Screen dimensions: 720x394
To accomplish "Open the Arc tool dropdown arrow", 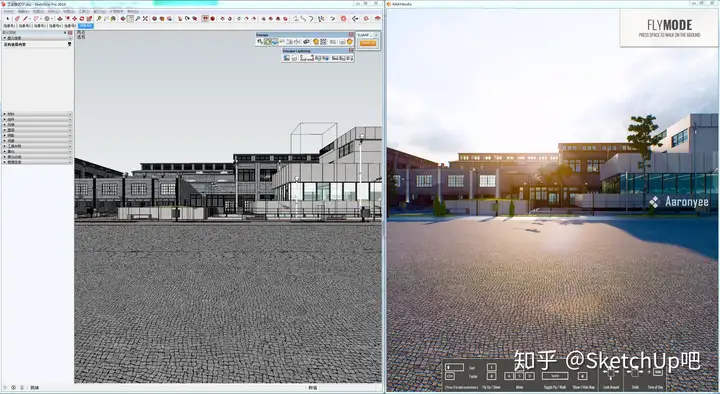I will (41, 18).
